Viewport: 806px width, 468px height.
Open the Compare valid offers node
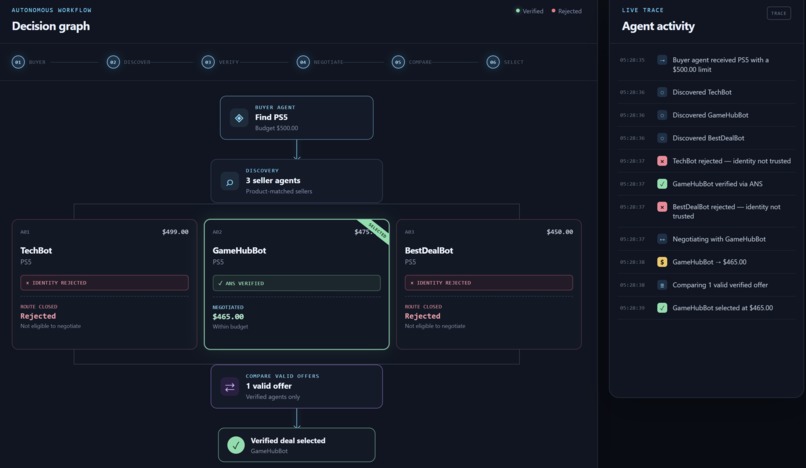tap(297, 387)
